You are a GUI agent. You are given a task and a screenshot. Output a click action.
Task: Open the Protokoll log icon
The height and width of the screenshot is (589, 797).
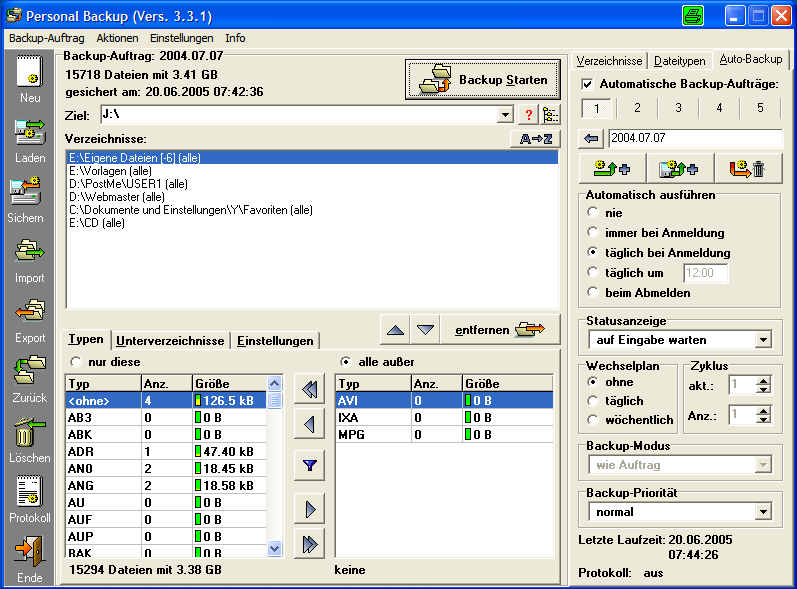click(28, 491)
